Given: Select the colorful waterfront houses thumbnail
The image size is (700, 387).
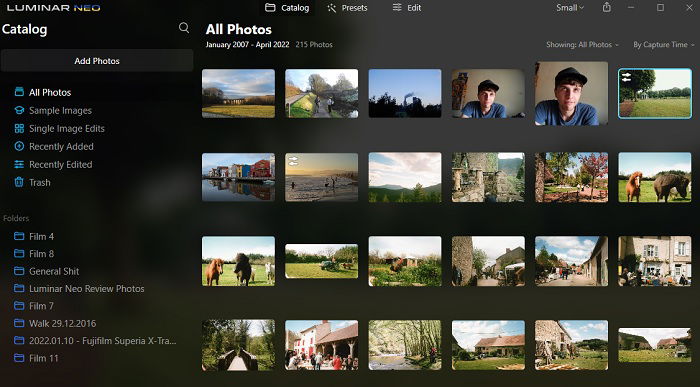Looking at the screenshot, I should click(x=238, y=177).
